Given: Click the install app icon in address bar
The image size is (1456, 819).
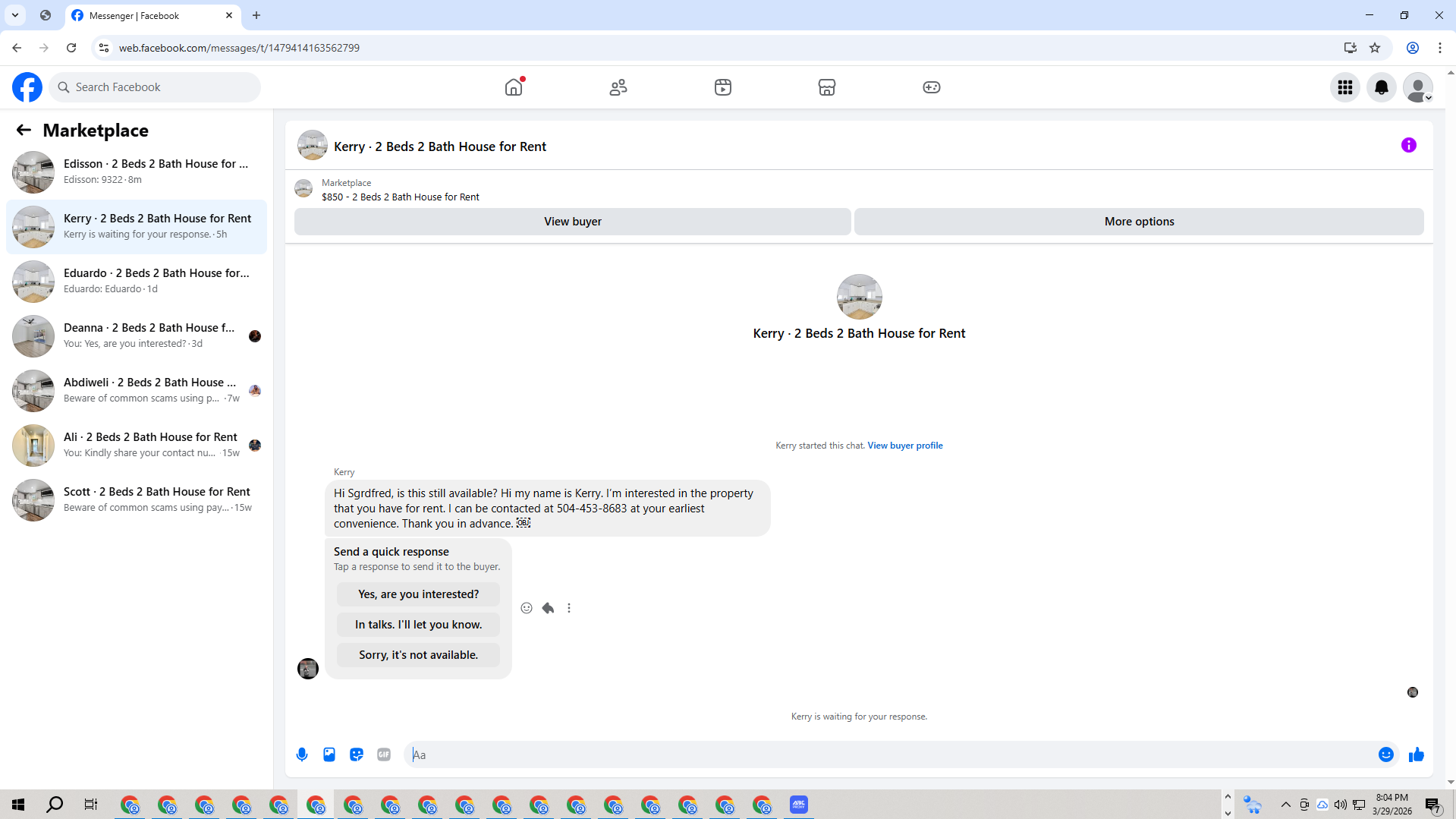Looking at the screenshot, I should [1351, 48].
